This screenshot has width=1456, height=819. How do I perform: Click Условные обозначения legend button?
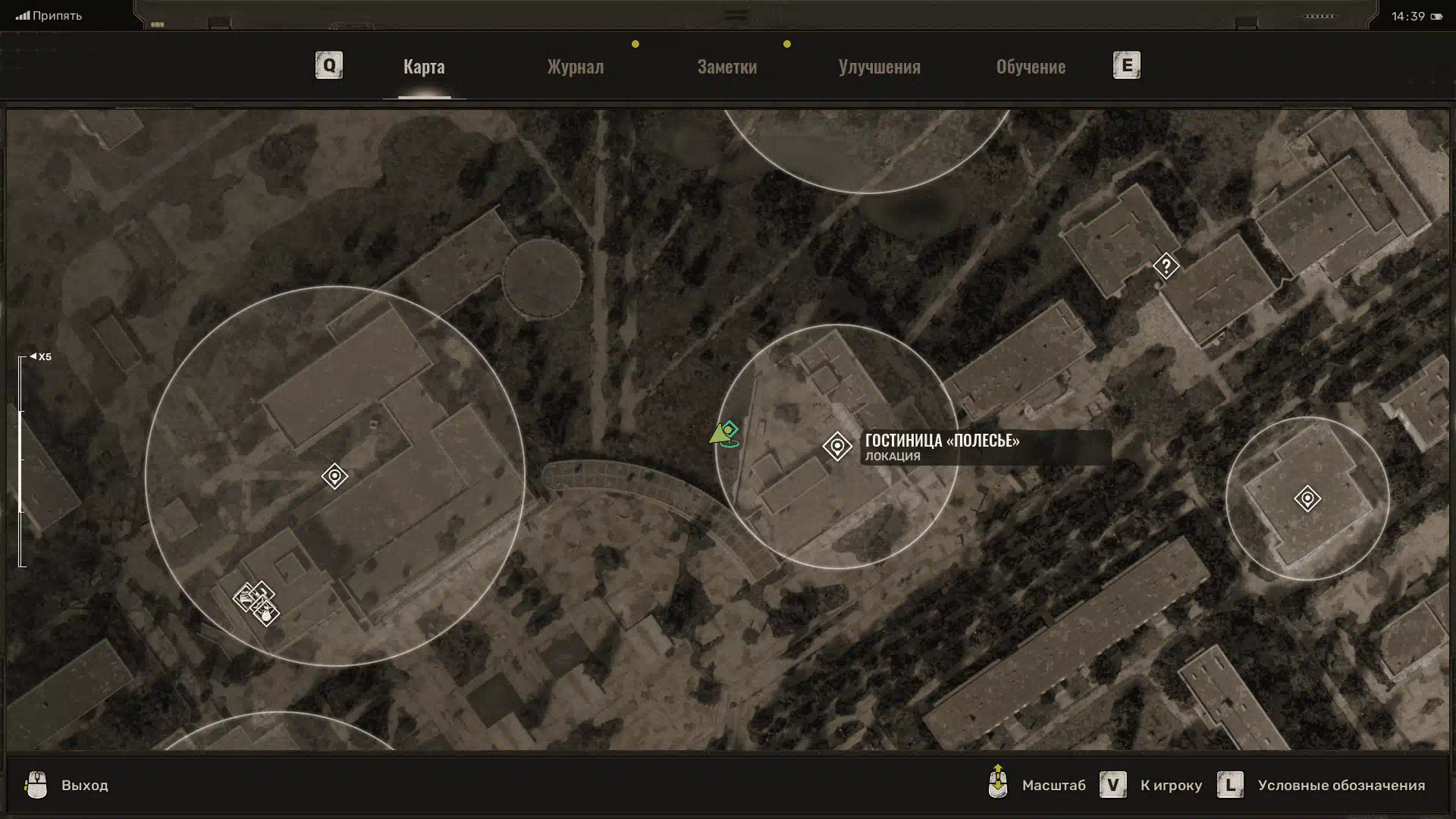click(x=1341, y=786)
